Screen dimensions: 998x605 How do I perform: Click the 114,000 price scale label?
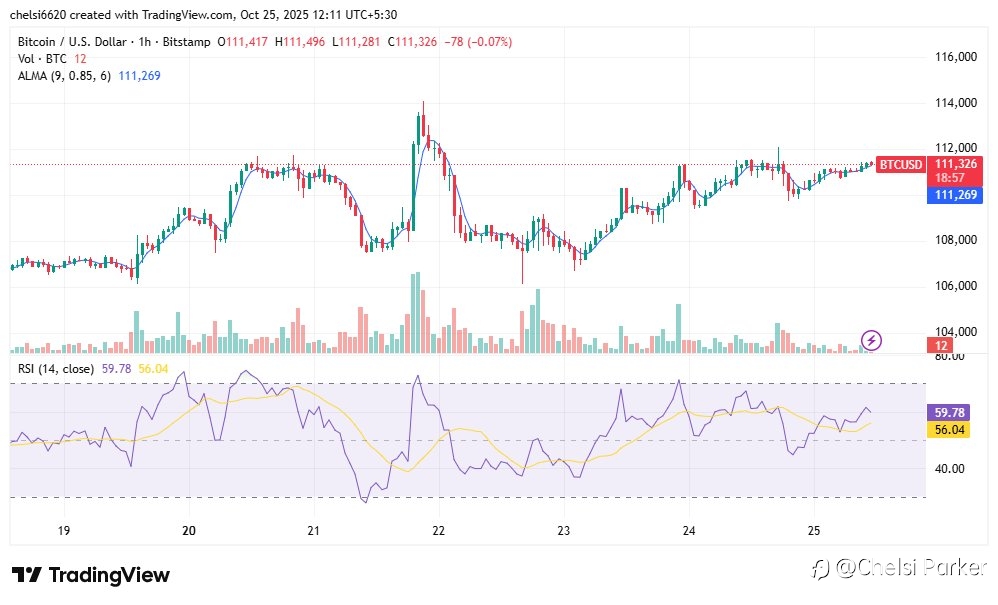click(955, 102)
